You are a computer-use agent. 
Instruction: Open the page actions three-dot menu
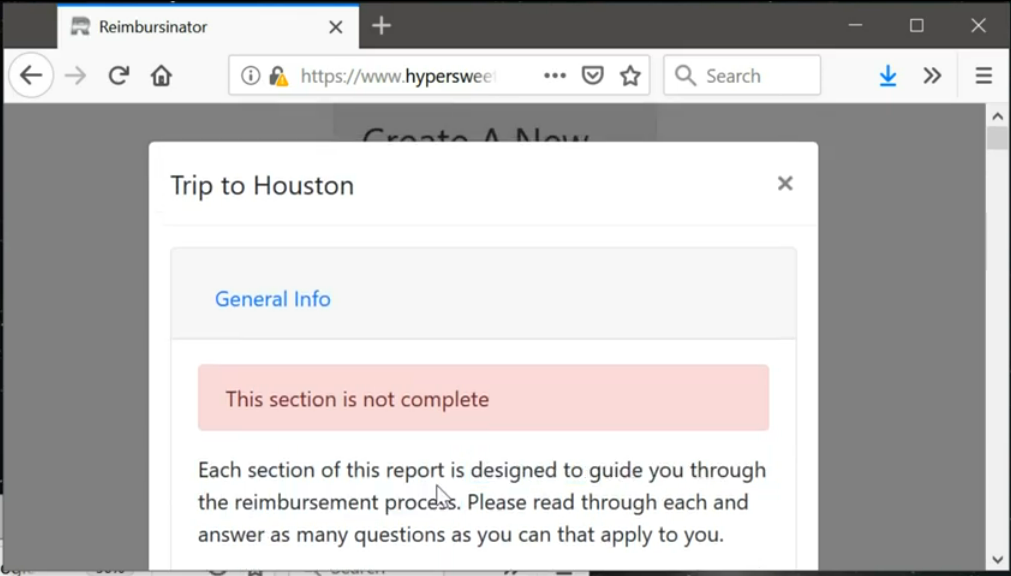(x=555, y=75)
